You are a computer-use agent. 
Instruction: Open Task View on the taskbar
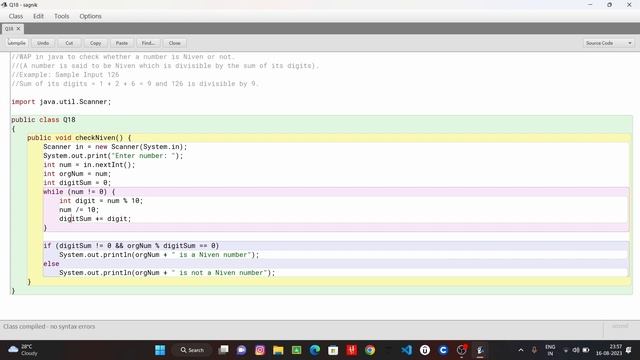click(x=223, y=350)
